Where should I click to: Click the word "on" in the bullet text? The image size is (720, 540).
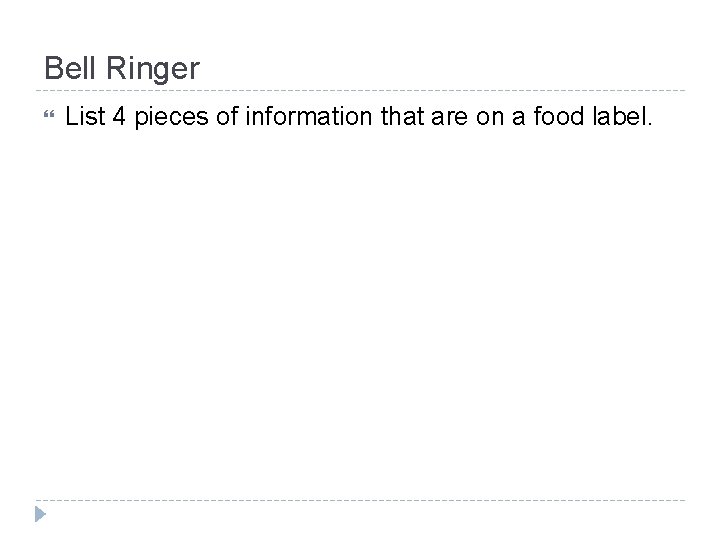(489, 118)
